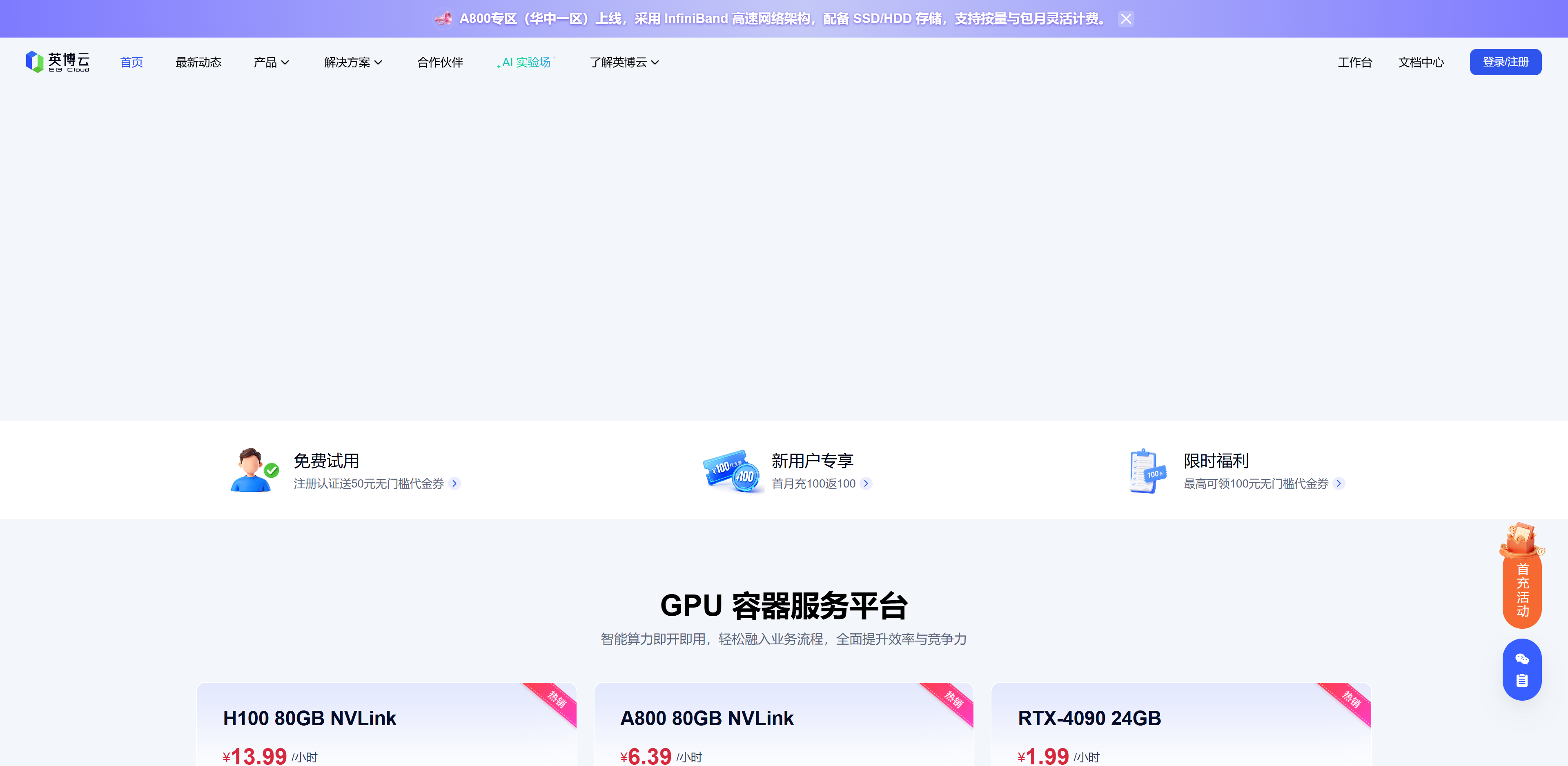The image size is (1568, 766).
Task: Click arrow next to 首月充100返100
Action: (866, 483)
